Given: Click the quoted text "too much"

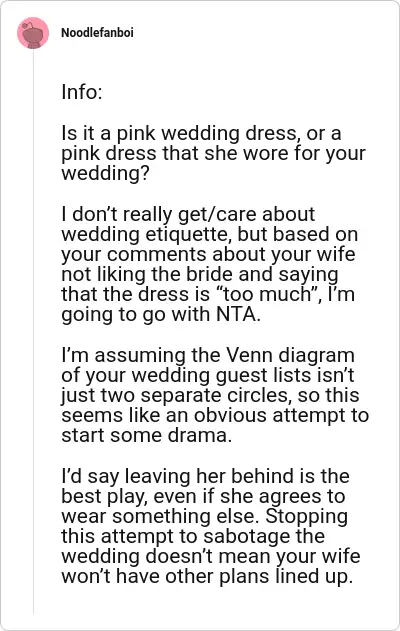Looking at the screenshot, I should click(268, 294).
